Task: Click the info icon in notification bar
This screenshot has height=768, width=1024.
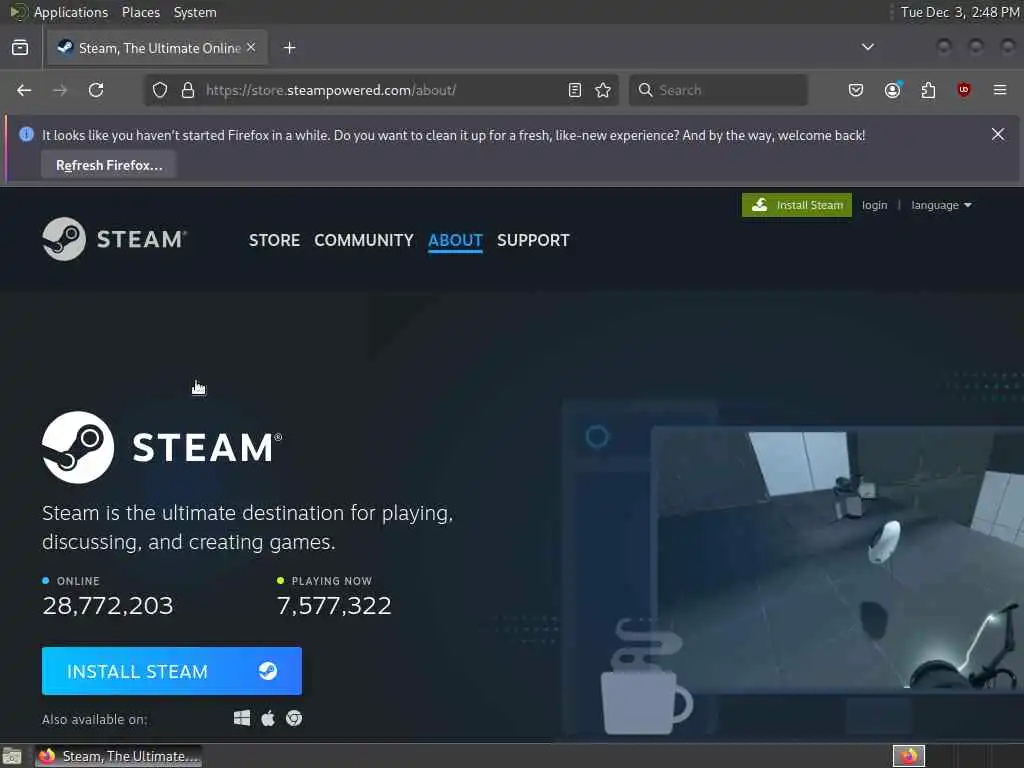Action: click(x=26, y=135)
